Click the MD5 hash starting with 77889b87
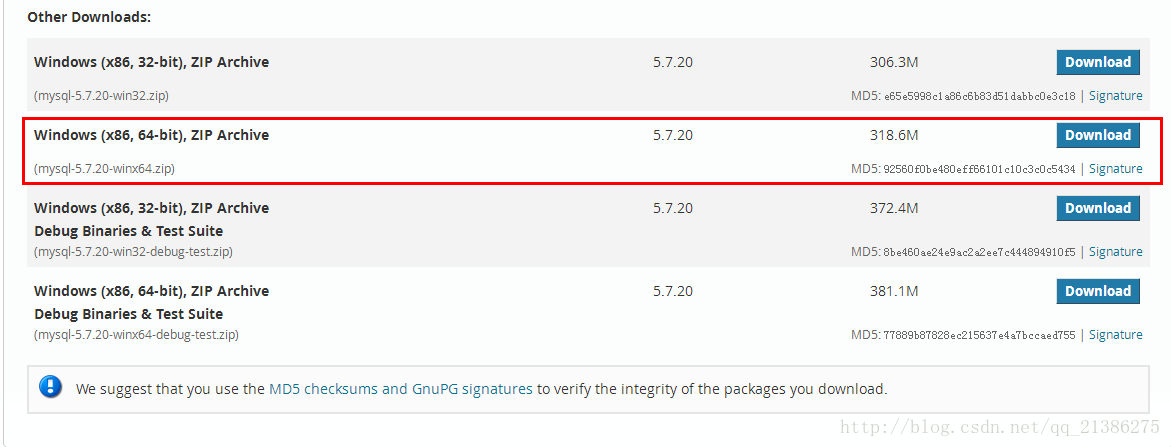The height and width of the screenshot is (447, 1171). [979, 335]
